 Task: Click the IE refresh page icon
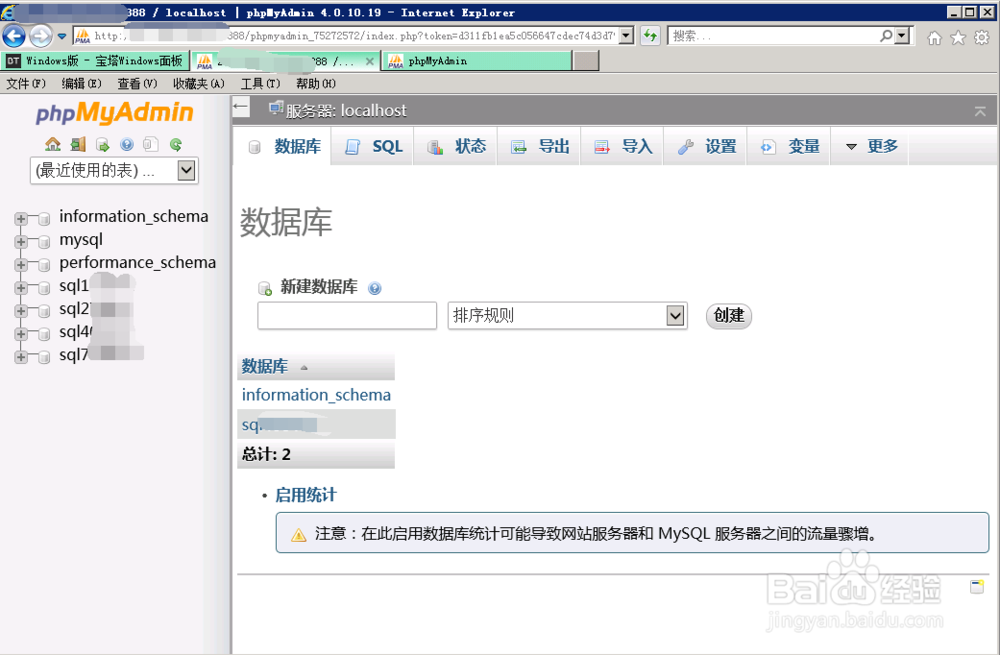pyautogui.click(x=650, y=36)
